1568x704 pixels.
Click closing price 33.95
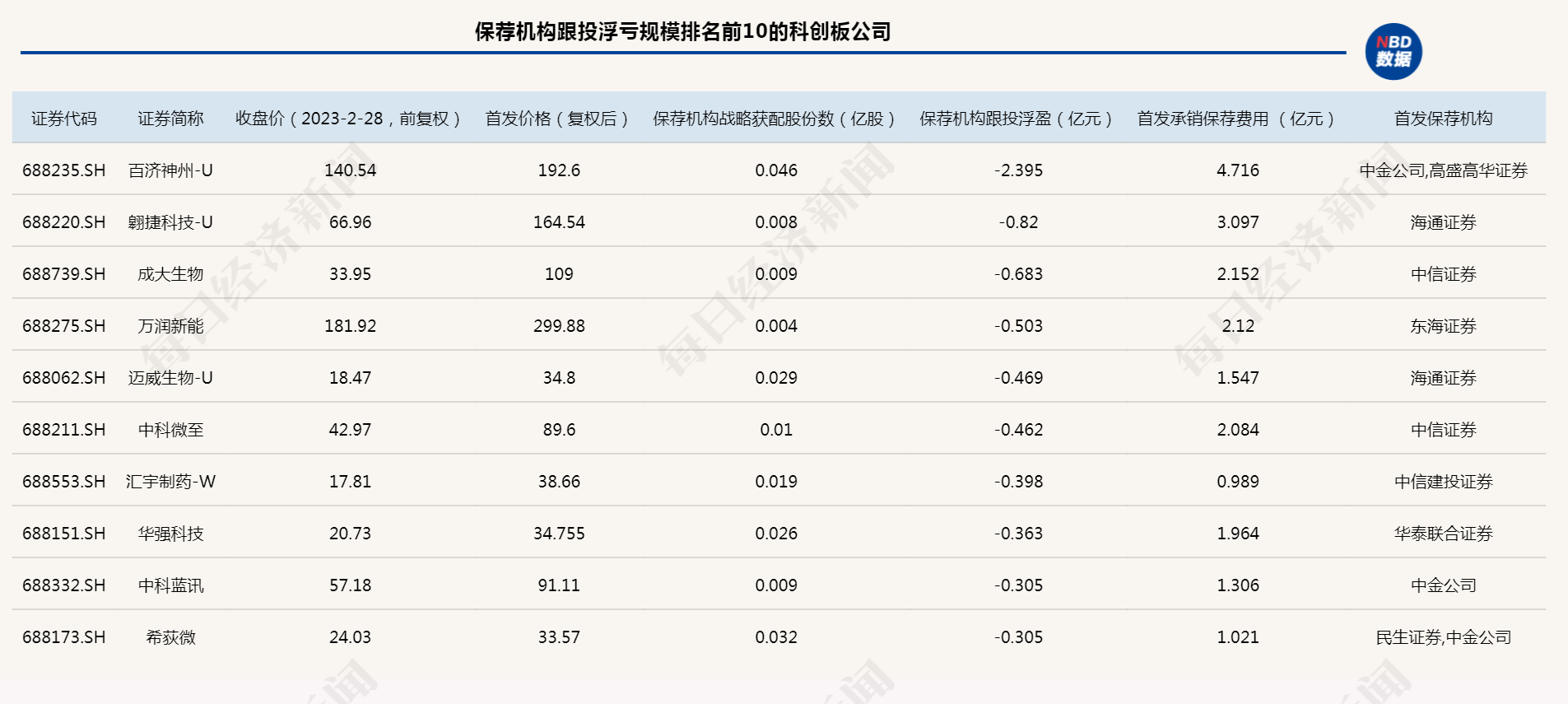(350, 274)
